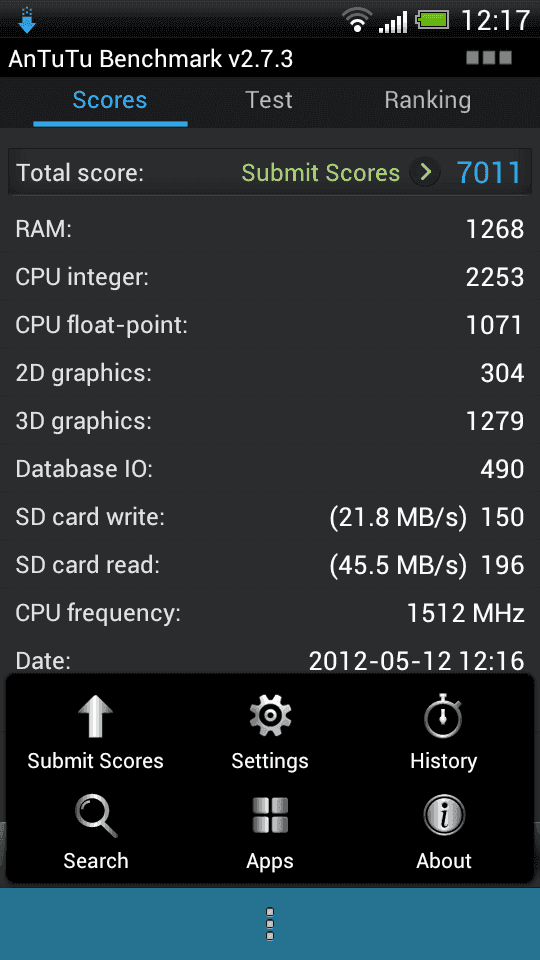Image resolution: width=540 pixels, height=960 pixels.
Task: Tap the About info icon
Action: pyautogui.click(x=444, y=816)
